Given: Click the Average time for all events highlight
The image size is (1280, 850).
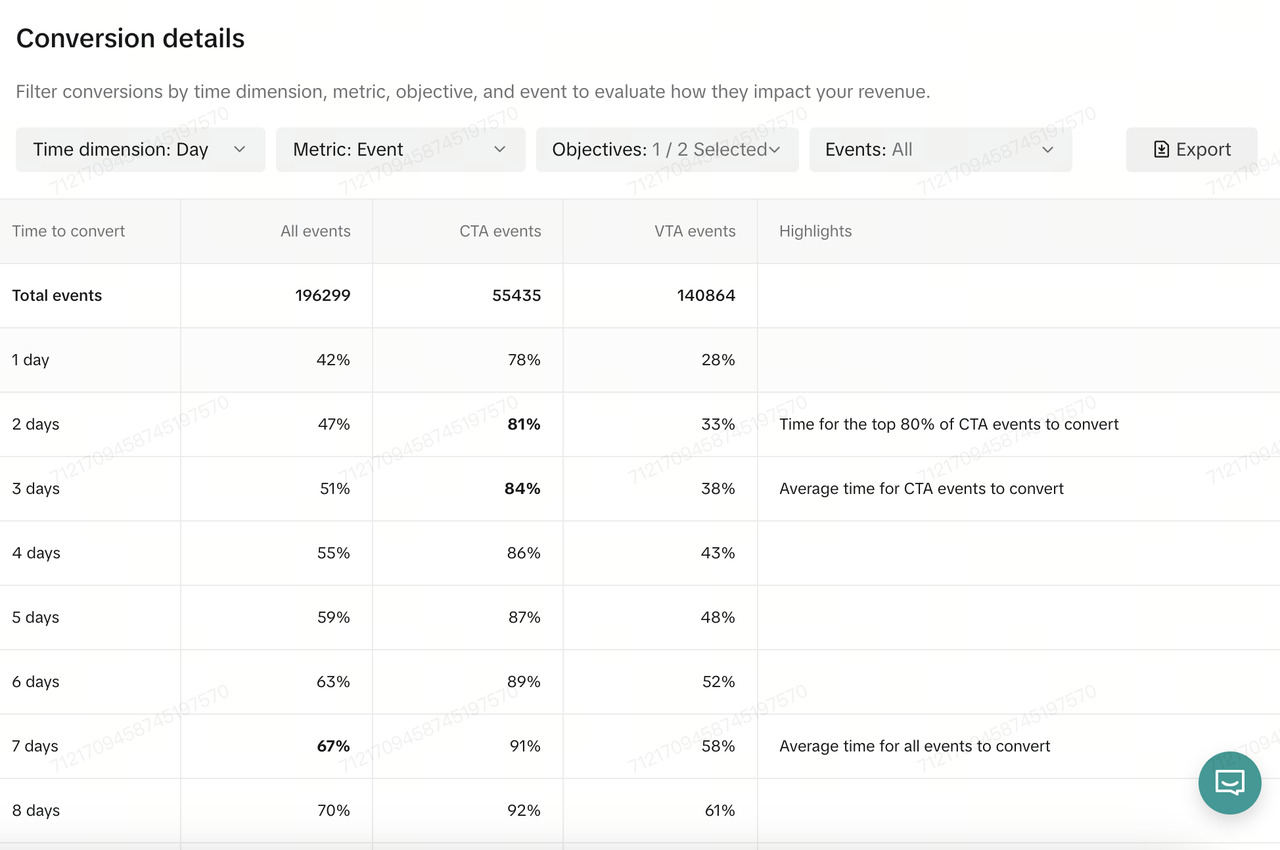Looking at the screenshot, I should (914, 746).
